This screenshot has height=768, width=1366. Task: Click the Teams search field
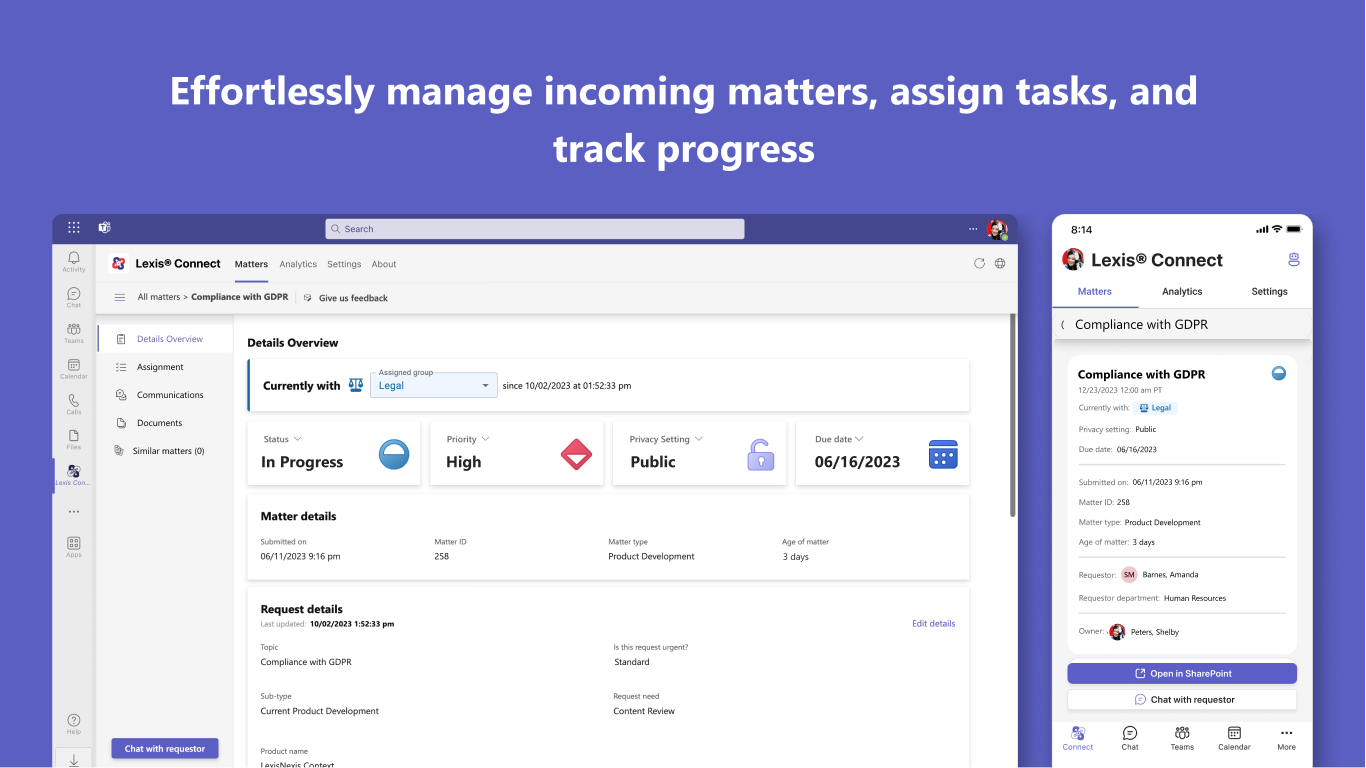(535, 229)
